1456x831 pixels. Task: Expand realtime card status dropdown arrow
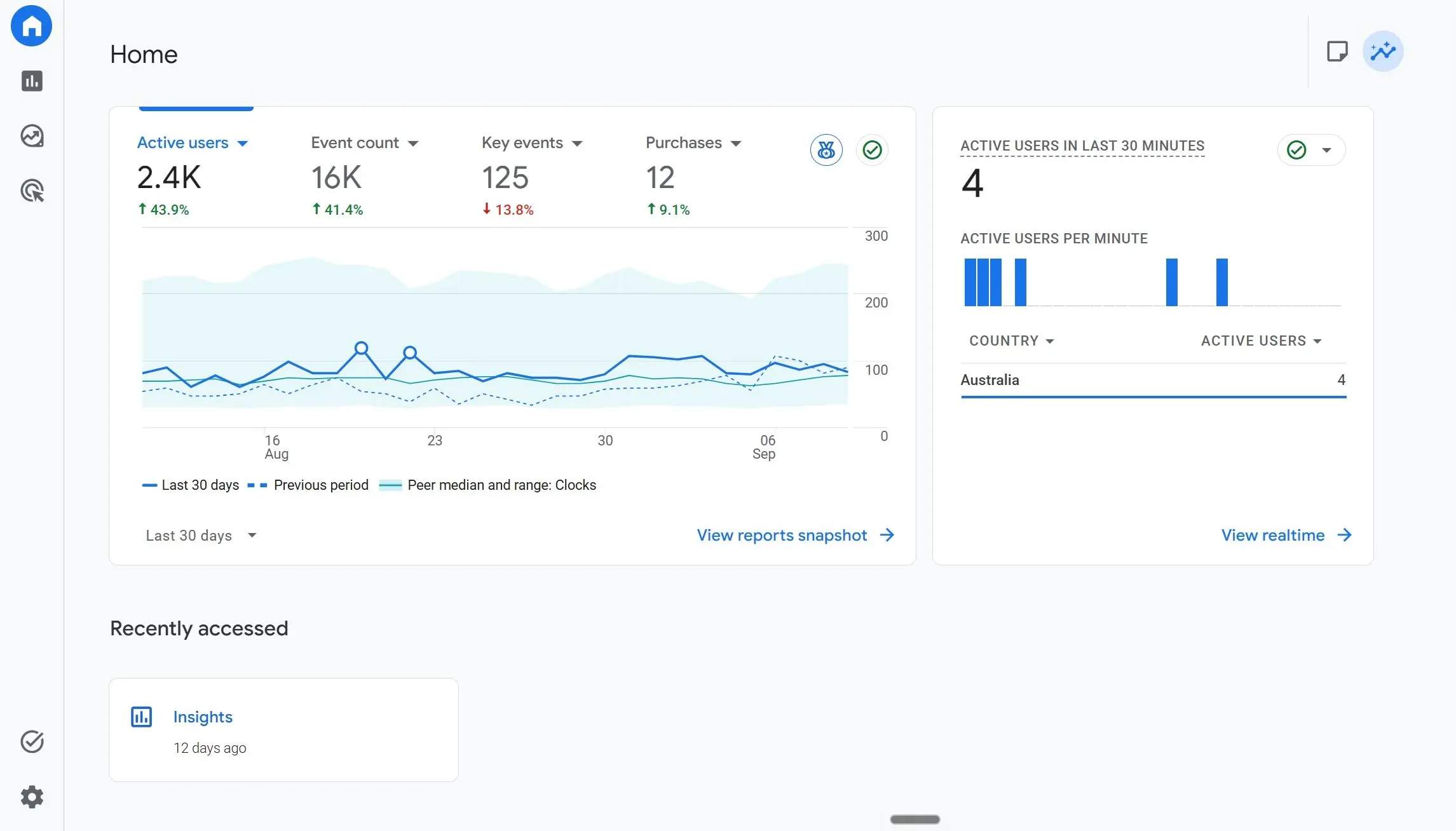coord(1326,151)
